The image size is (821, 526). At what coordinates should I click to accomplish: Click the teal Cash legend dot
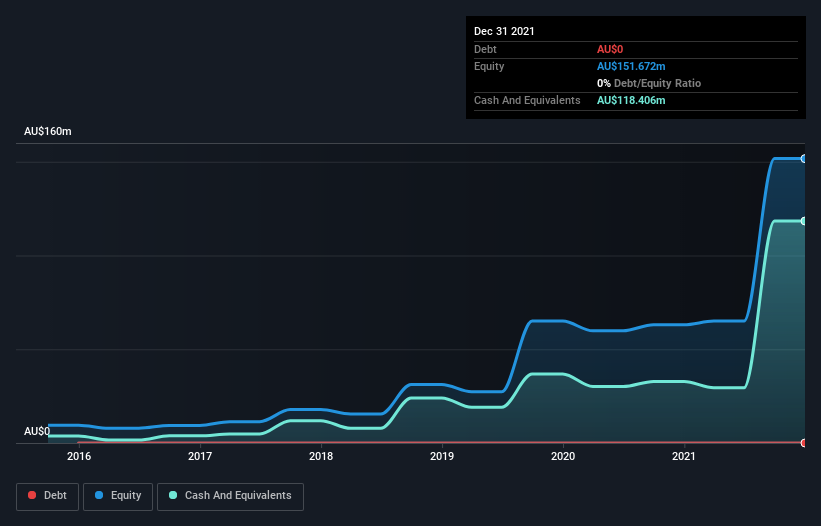coord(173,495)
